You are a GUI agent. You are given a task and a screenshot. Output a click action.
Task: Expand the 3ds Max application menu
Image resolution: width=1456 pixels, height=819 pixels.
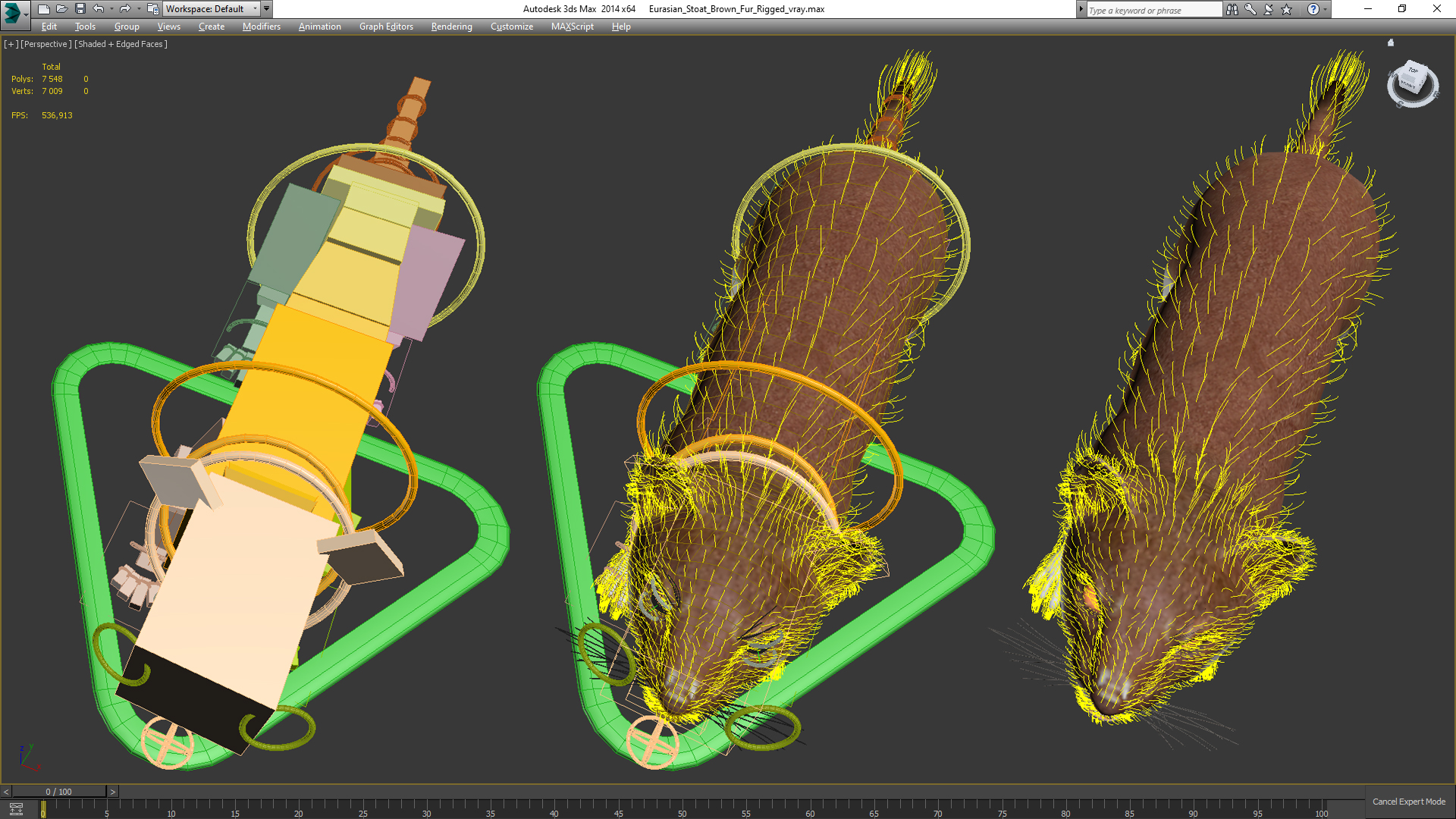(x=14, y=12)
